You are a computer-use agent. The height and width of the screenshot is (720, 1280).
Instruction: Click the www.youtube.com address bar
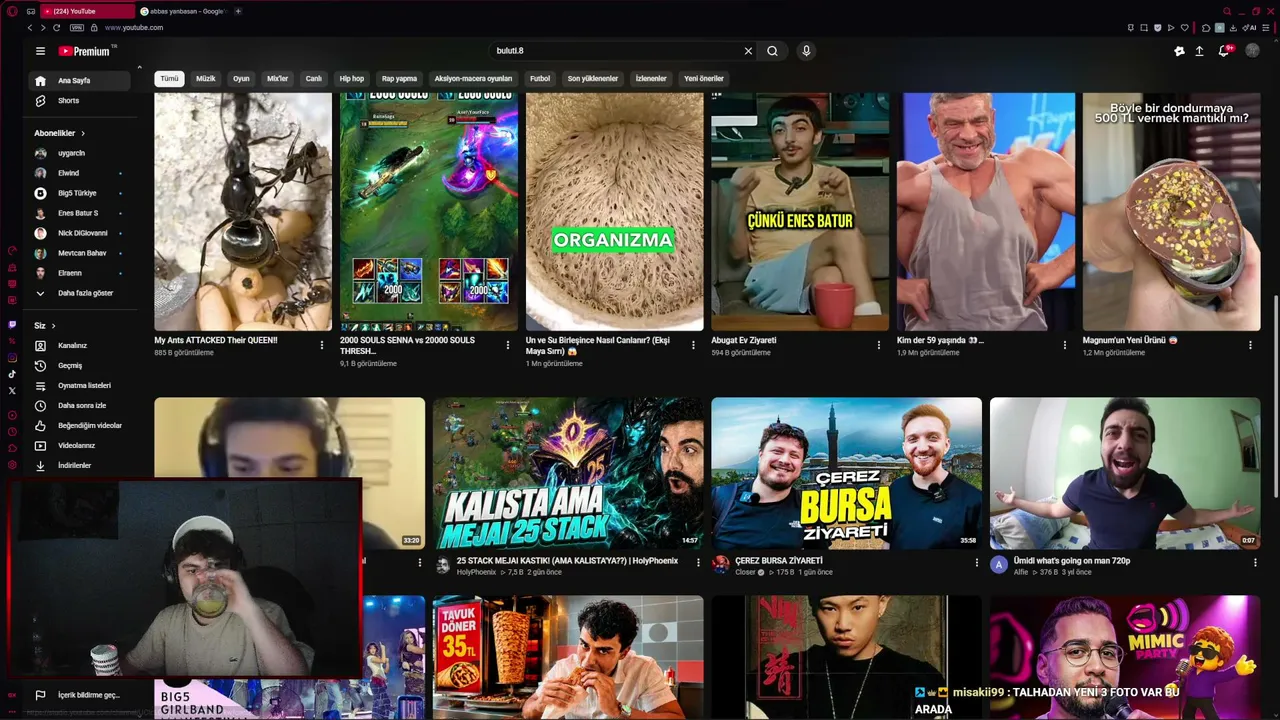pos(134,28)
